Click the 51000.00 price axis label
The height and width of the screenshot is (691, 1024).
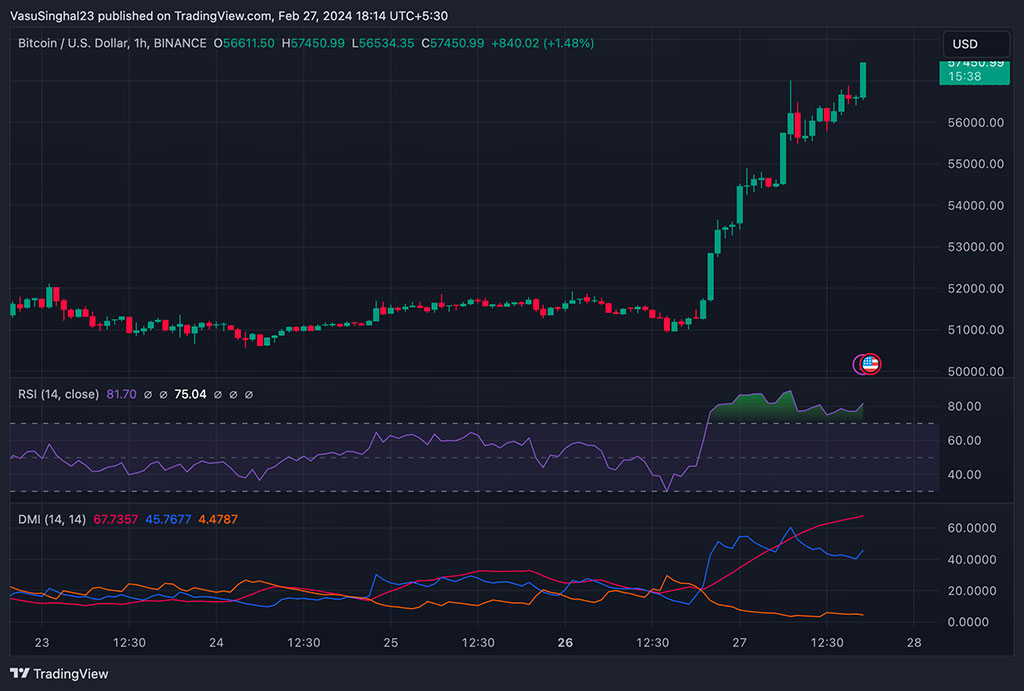point(976,330)
